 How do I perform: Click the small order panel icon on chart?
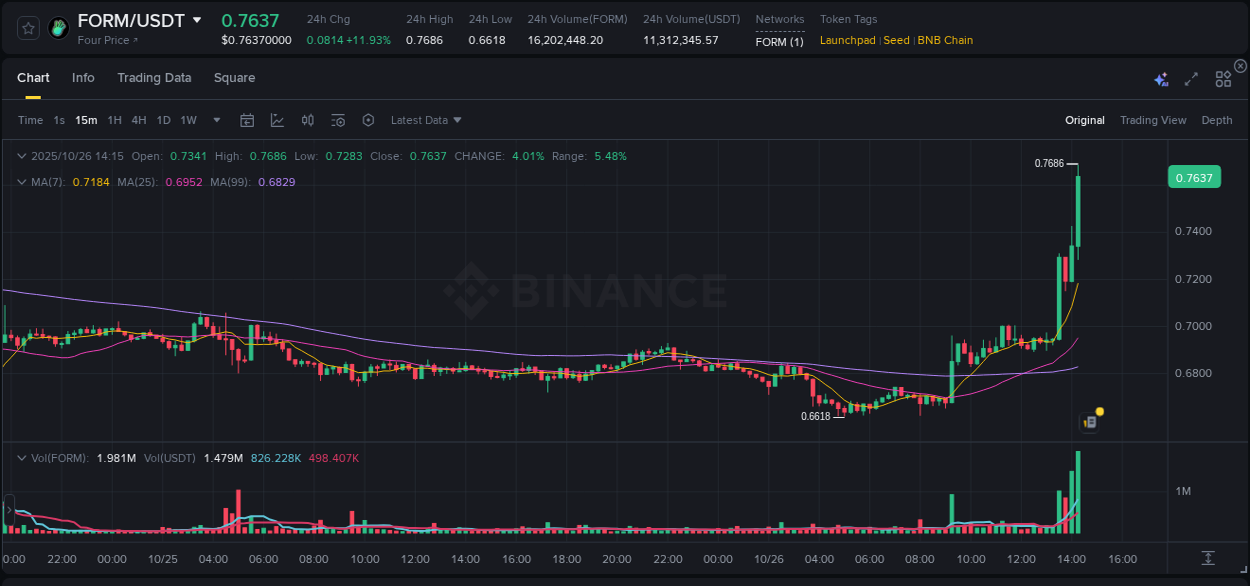(1089, 422)
